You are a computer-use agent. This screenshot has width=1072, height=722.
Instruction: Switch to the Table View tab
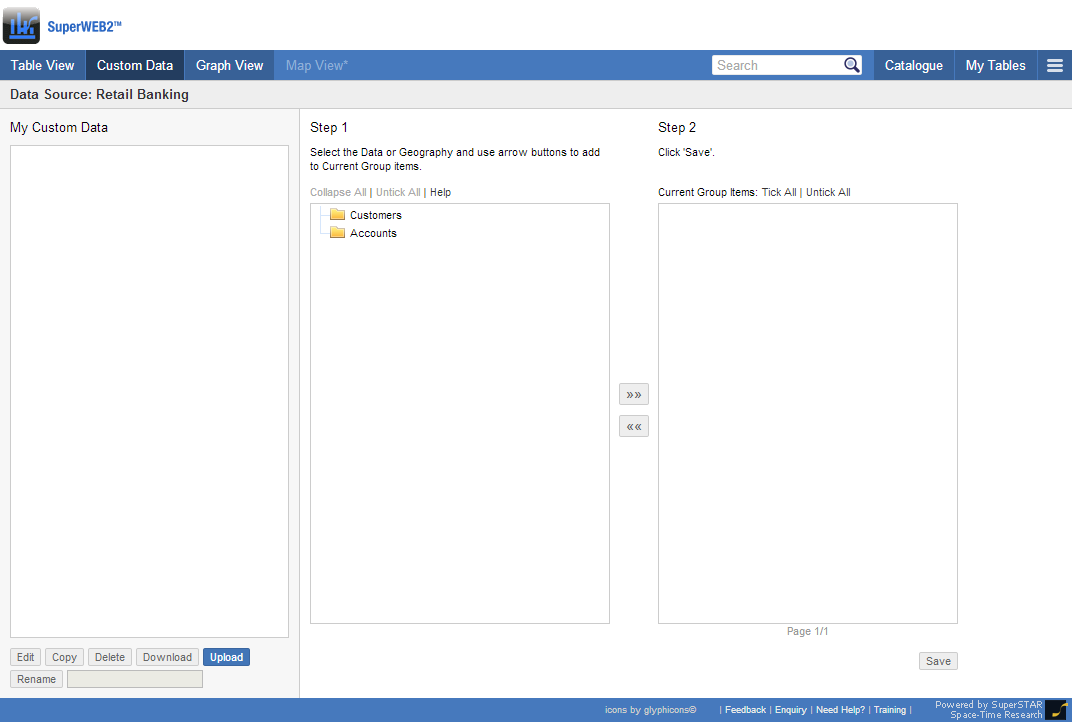tap(43, 66)
